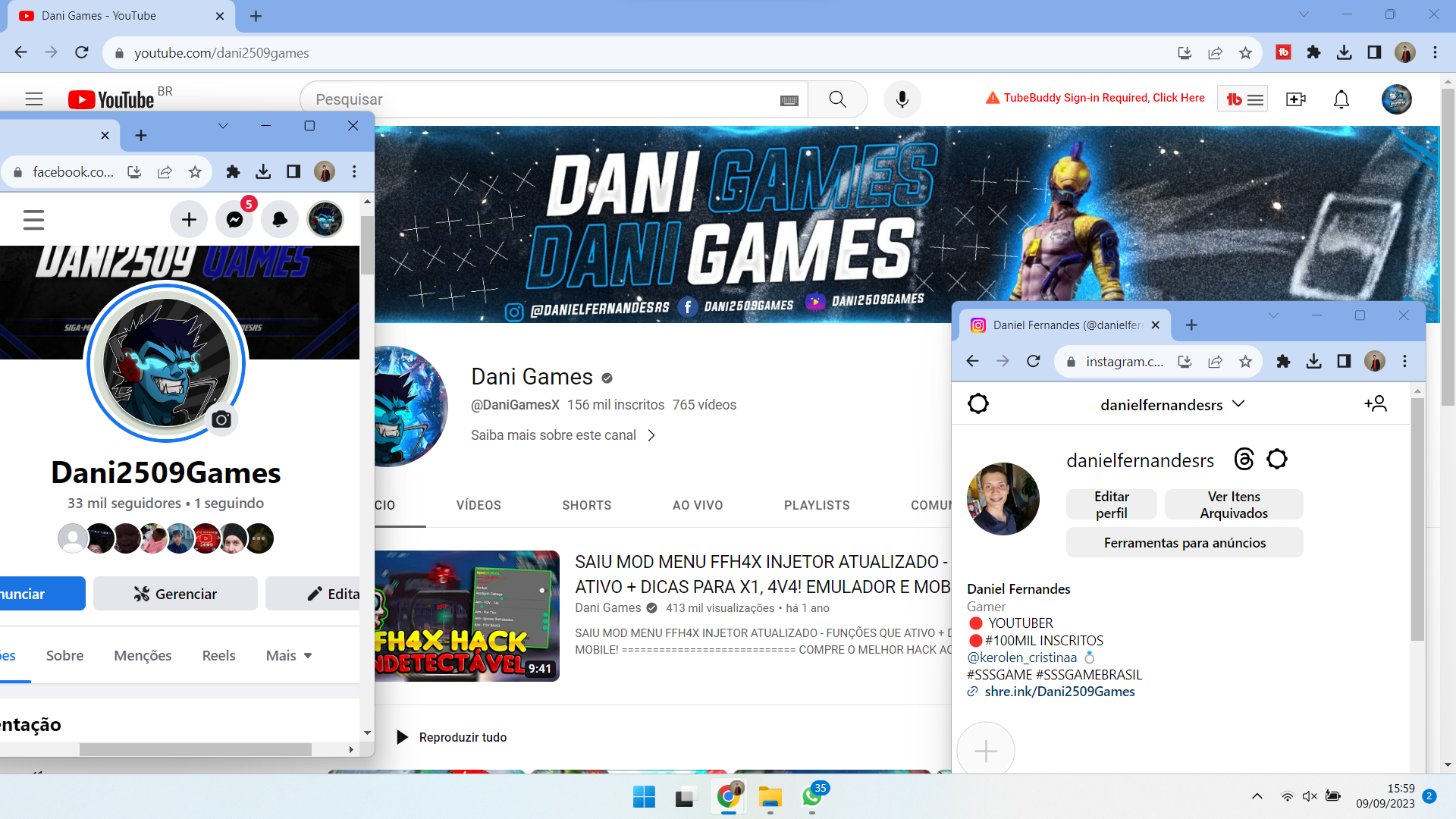This screenshot has height=819, width=1456.
Task: Open shre.ink/Dani2509Games link
Action: pyautogui.click(x=1059, y=692)
